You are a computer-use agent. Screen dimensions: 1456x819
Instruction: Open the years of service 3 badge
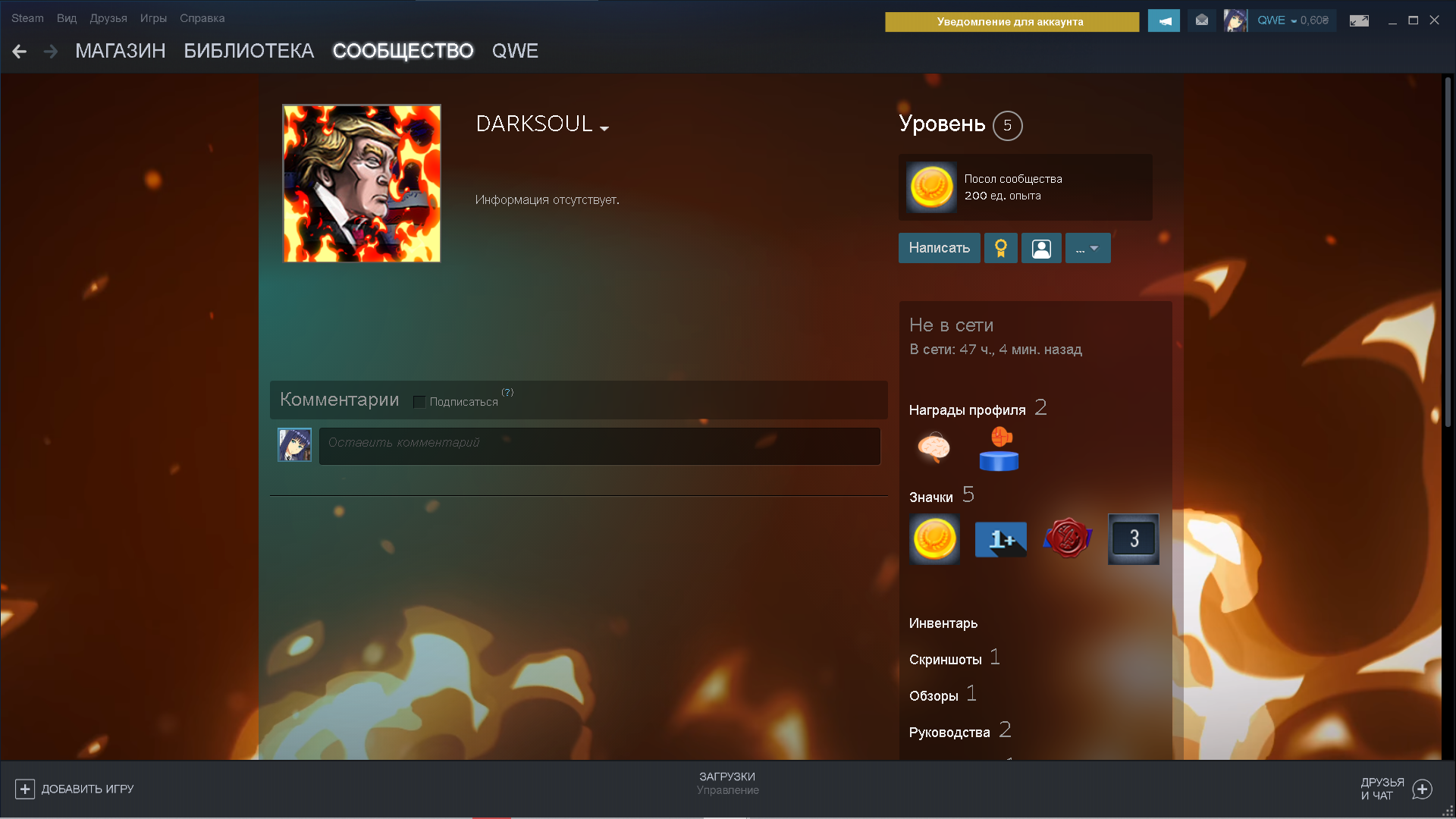[1134, 539]
